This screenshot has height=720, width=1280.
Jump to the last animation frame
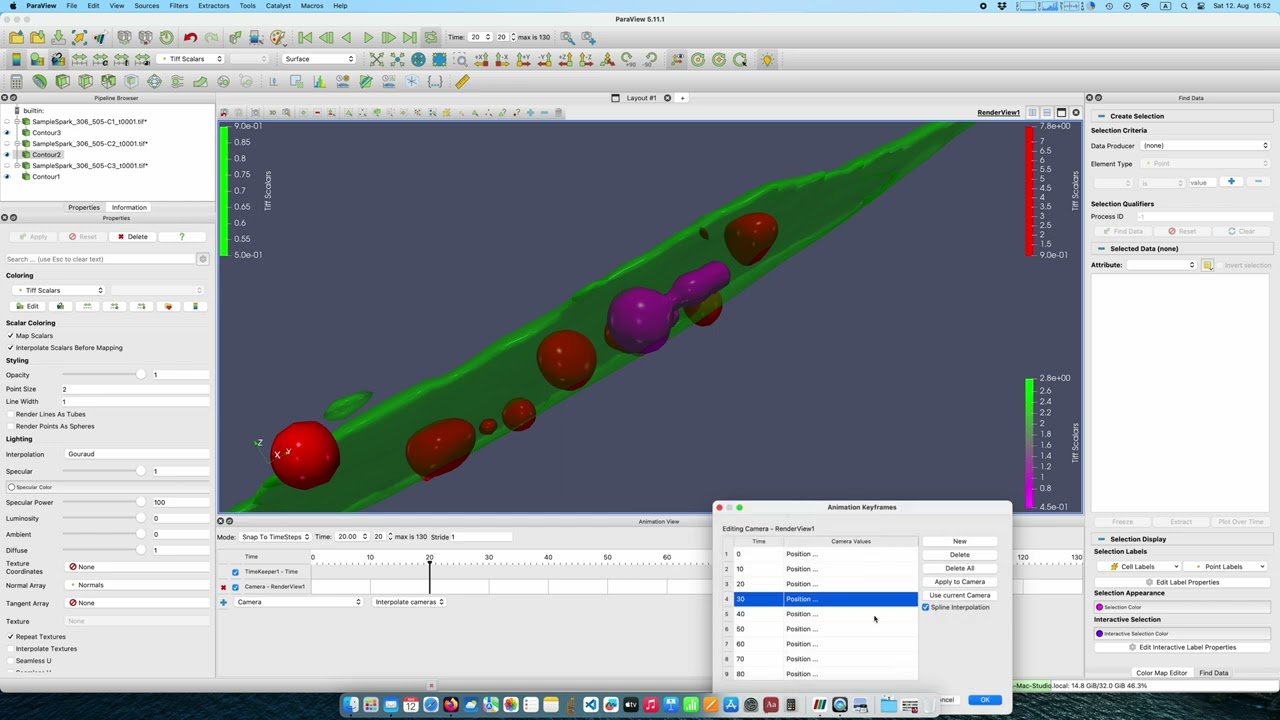(409, 37)
